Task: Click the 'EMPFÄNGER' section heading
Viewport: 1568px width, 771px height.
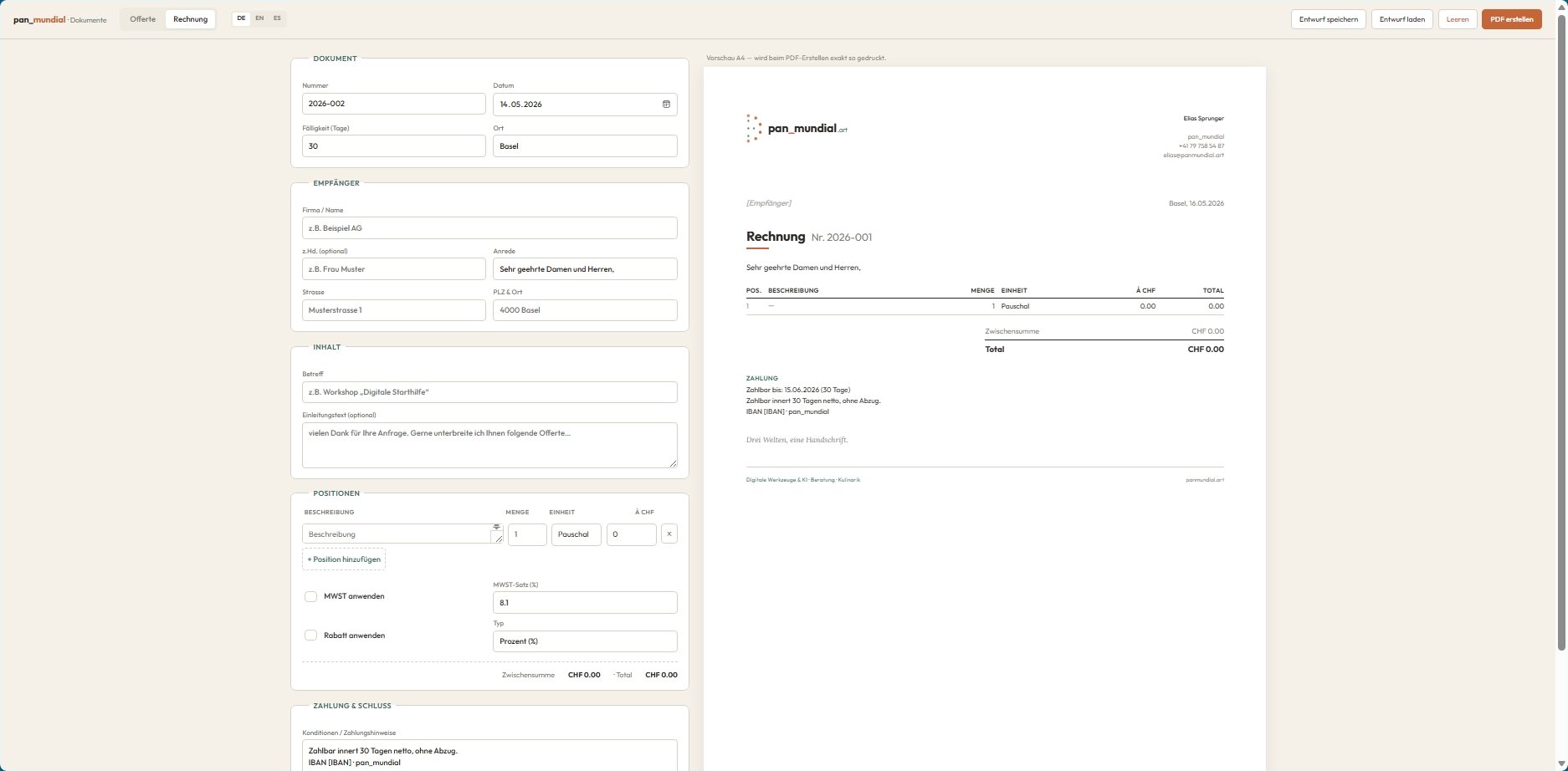Action: [x=336, y=183]
